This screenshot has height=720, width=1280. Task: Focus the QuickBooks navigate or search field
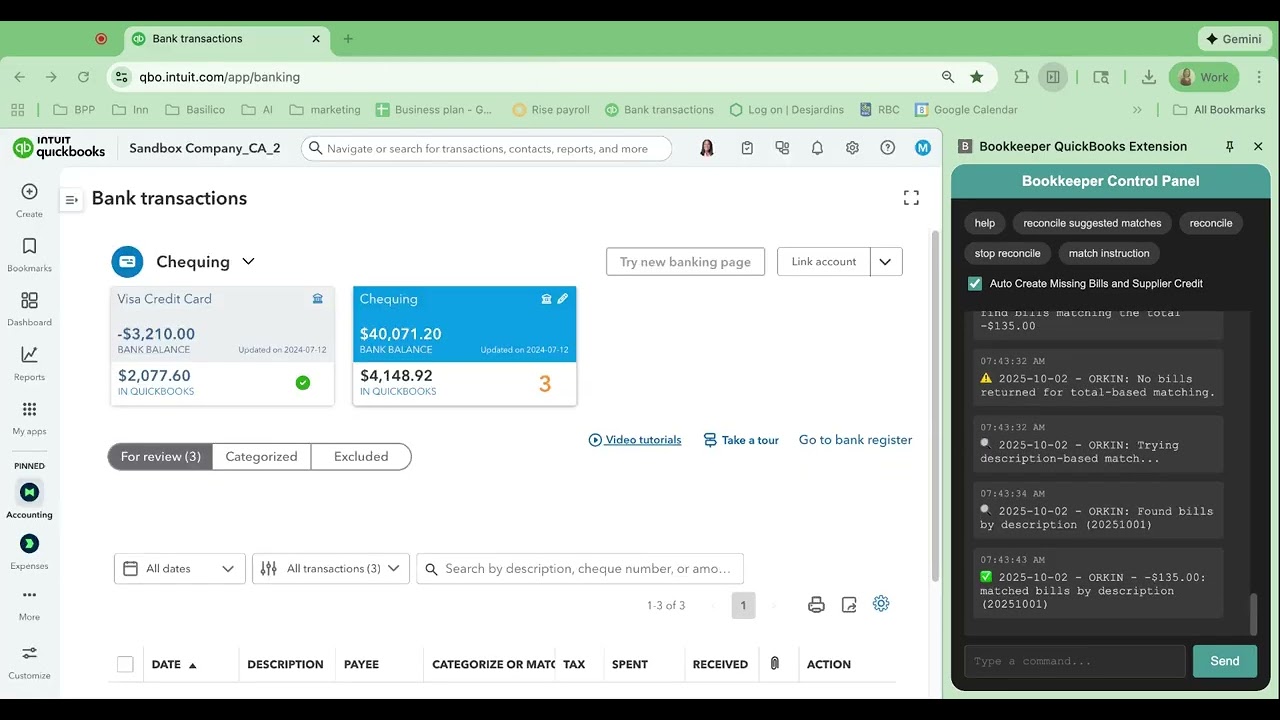point(486,148)
